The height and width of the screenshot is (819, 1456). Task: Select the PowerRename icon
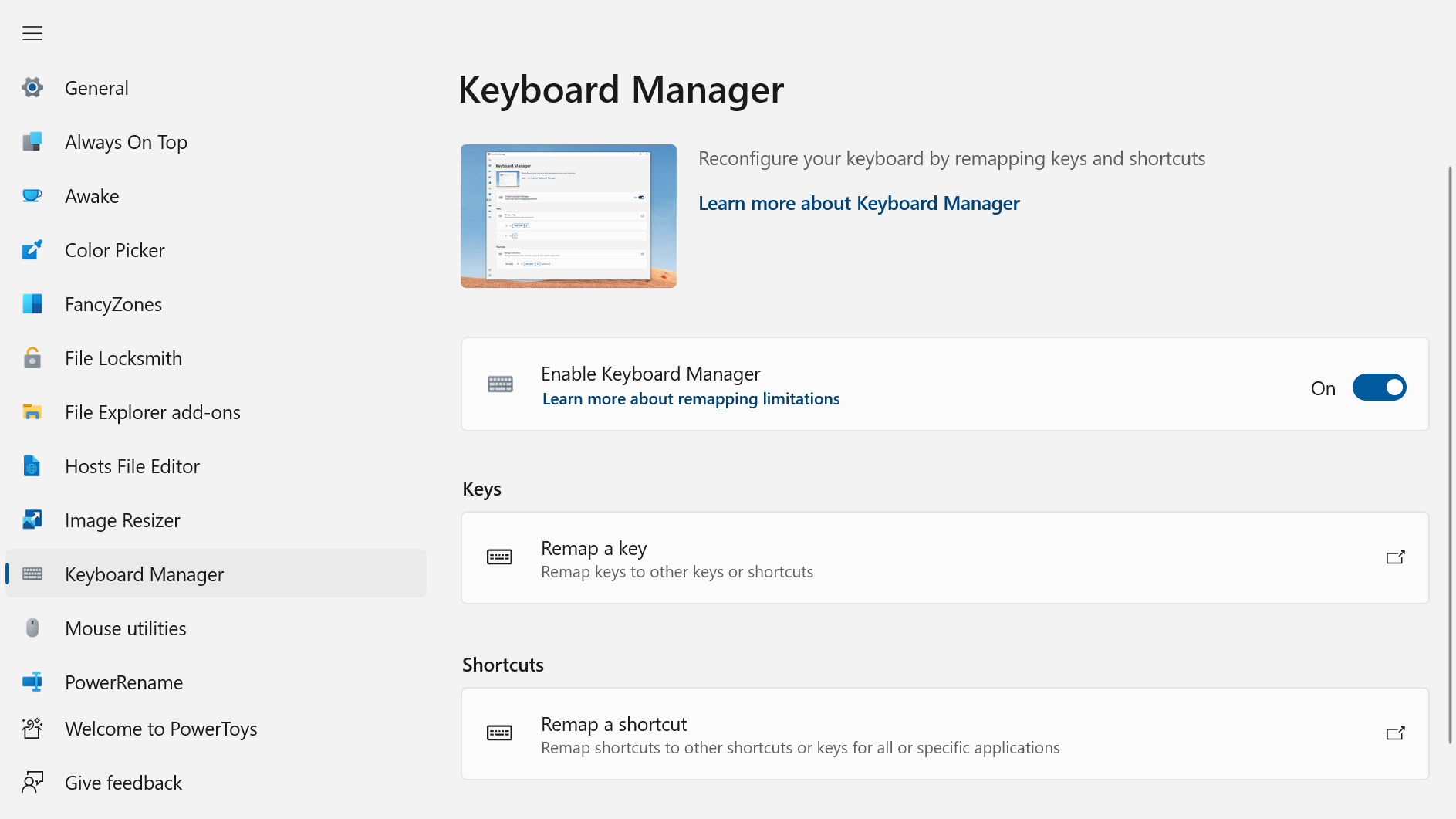pyautogui.click(x=32, y=682)
